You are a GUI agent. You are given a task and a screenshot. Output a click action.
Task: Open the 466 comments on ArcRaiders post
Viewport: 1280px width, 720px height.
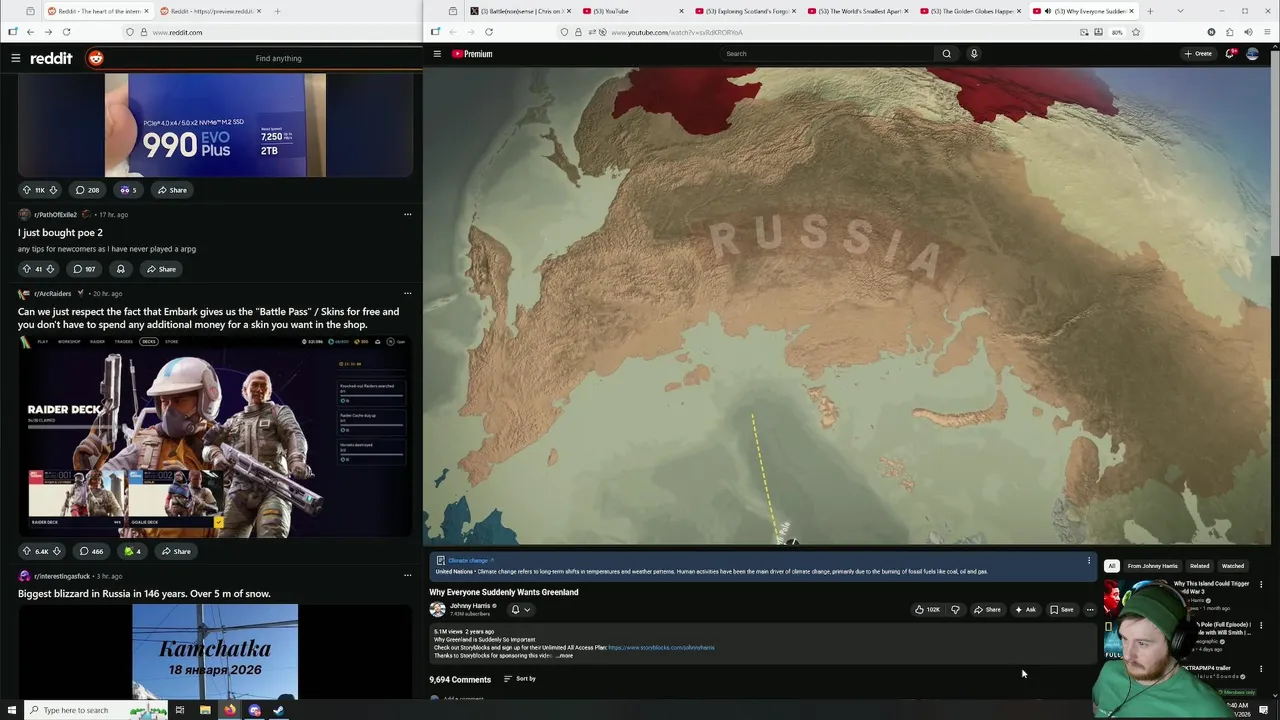[91, 551]
